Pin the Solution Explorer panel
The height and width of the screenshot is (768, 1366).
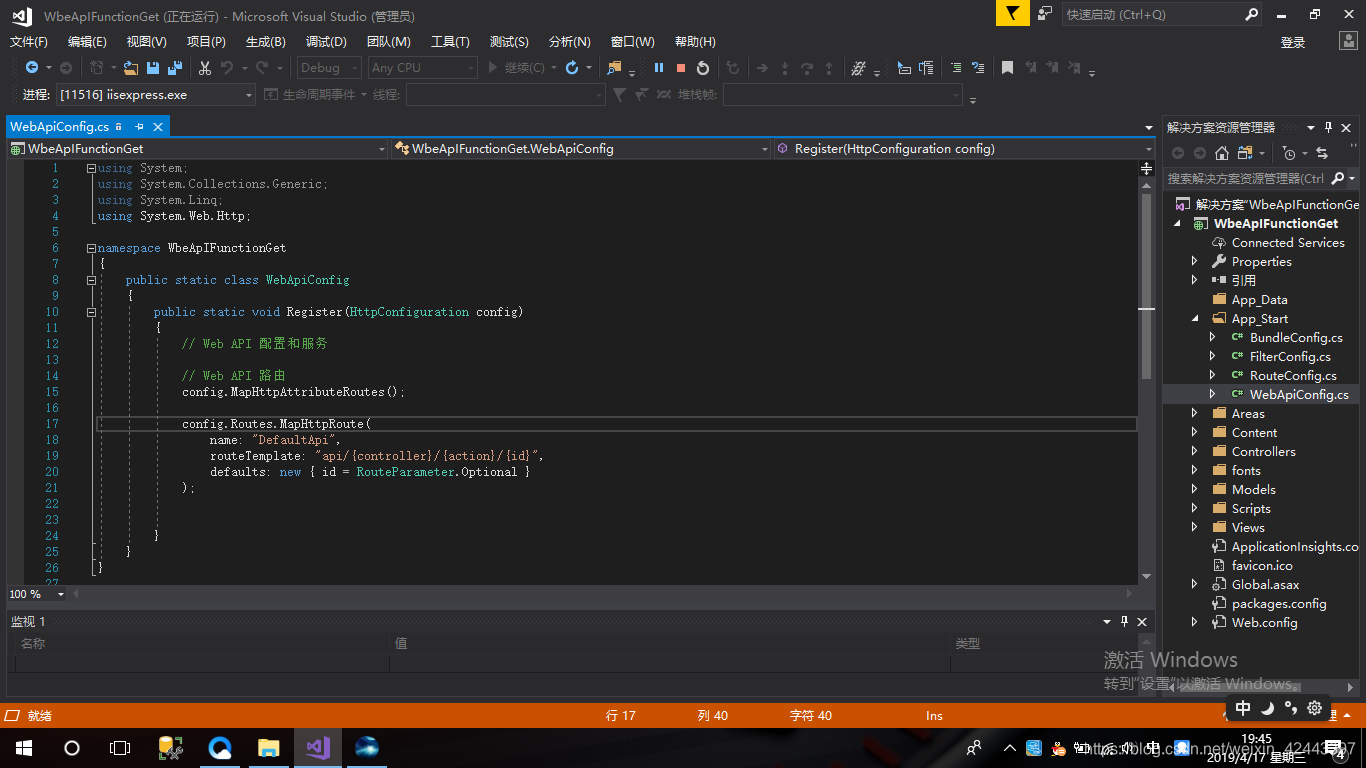(x=1328, y=127)
